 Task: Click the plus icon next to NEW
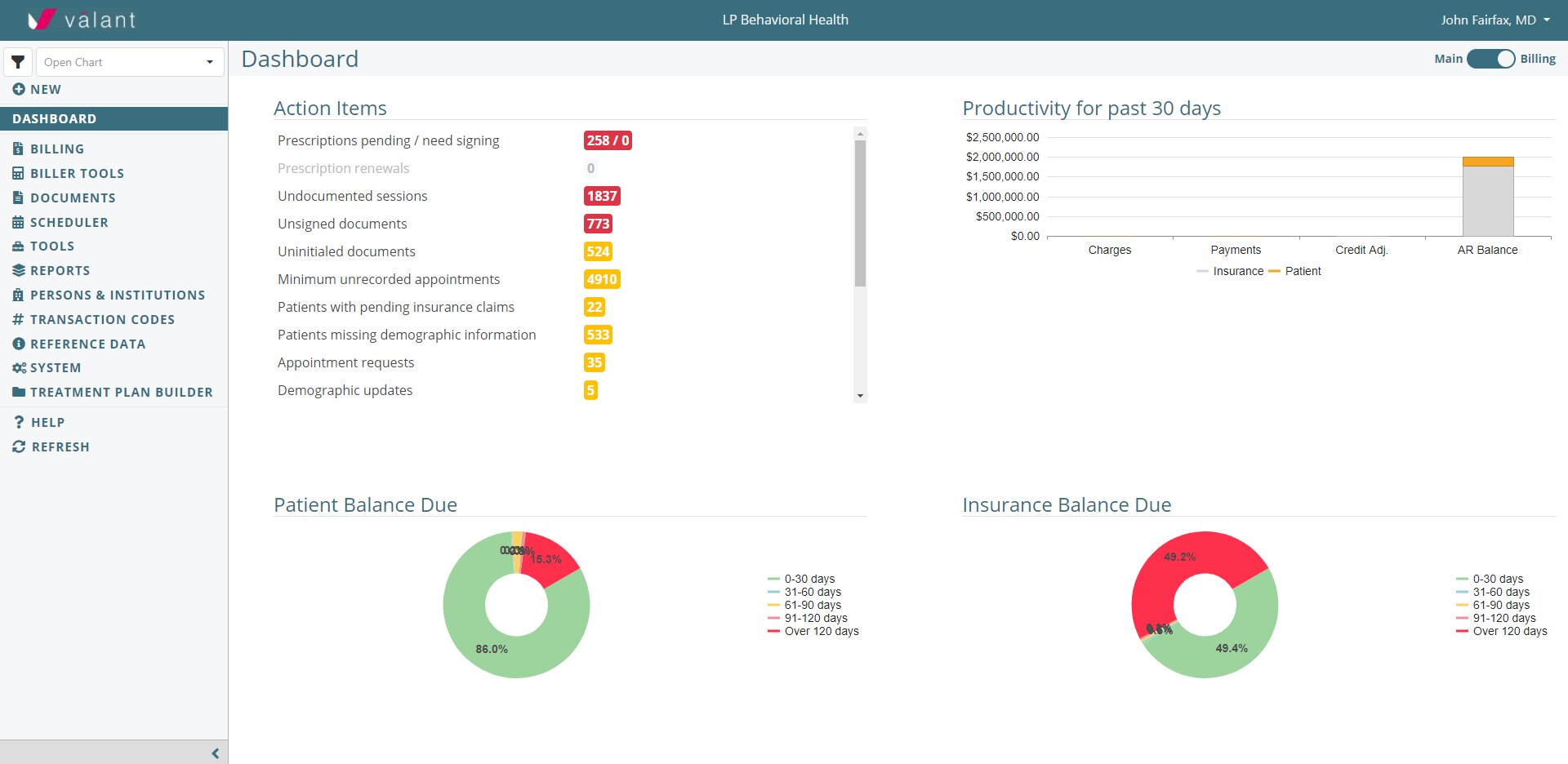click(19, 89)
